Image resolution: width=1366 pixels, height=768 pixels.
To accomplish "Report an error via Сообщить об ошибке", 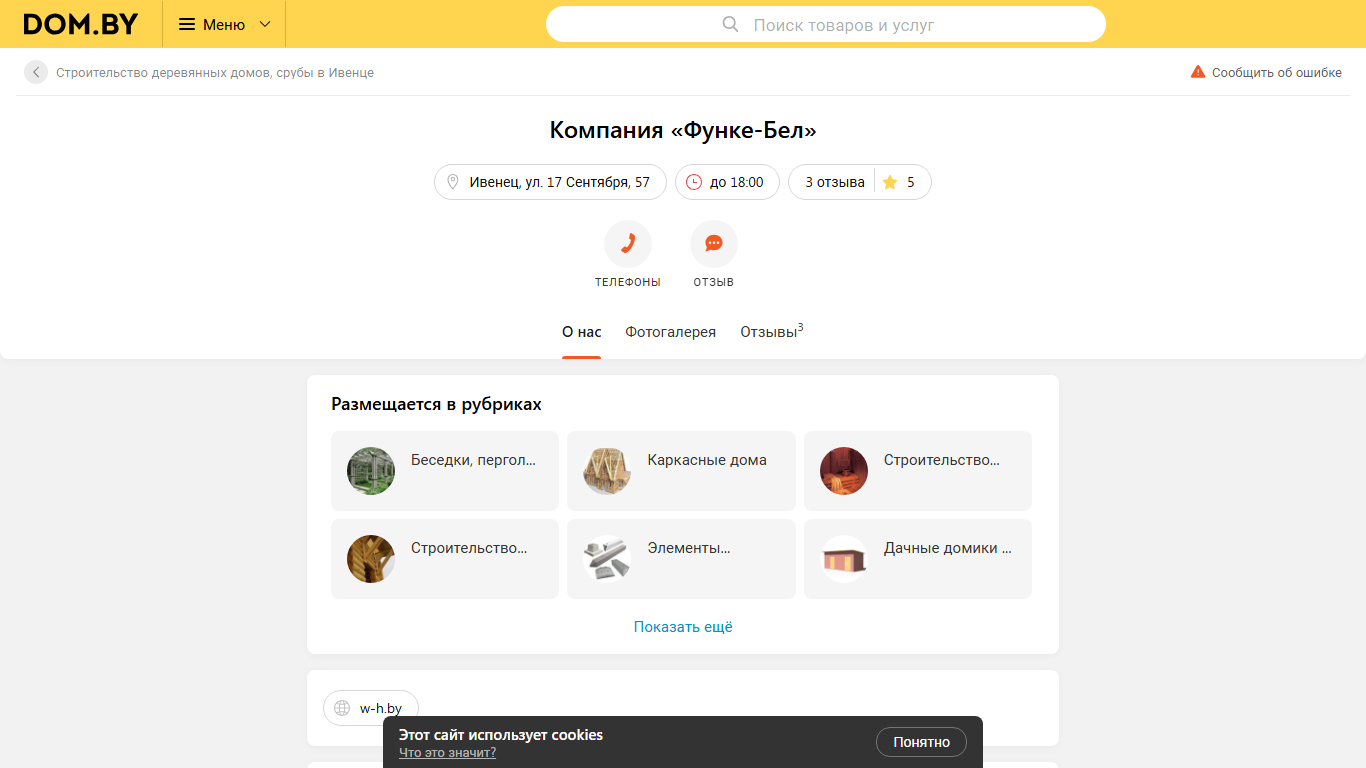I will [1277, 73].
